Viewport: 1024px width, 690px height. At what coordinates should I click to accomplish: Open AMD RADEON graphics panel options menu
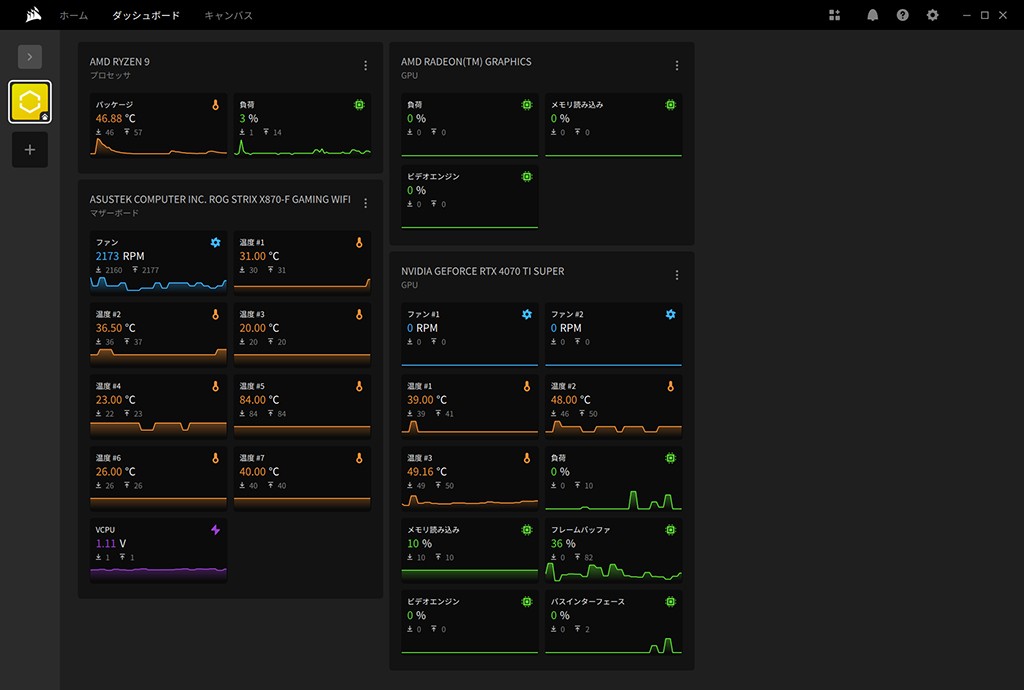677,66
